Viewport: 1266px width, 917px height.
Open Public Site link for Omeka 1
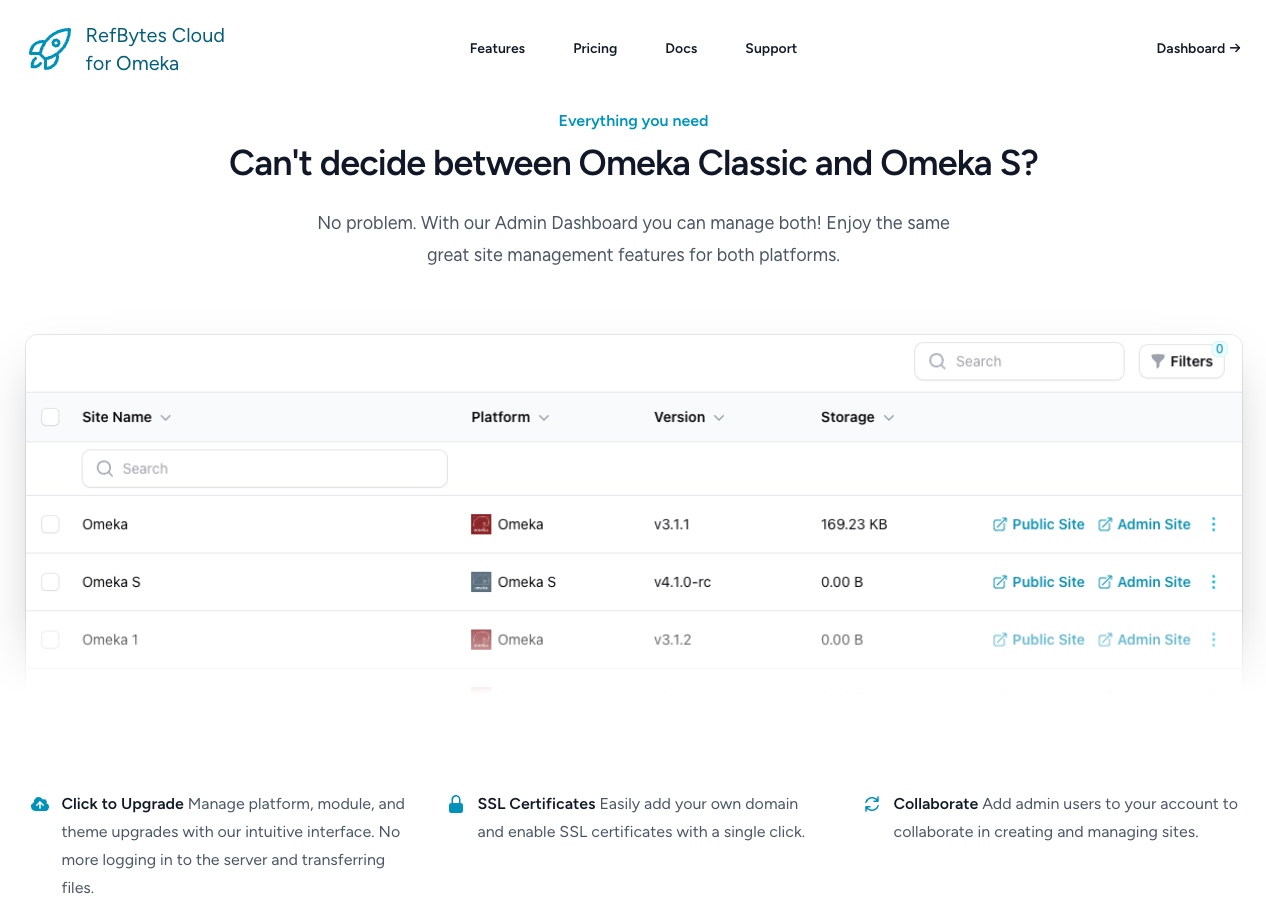(x=1038, y=640)
